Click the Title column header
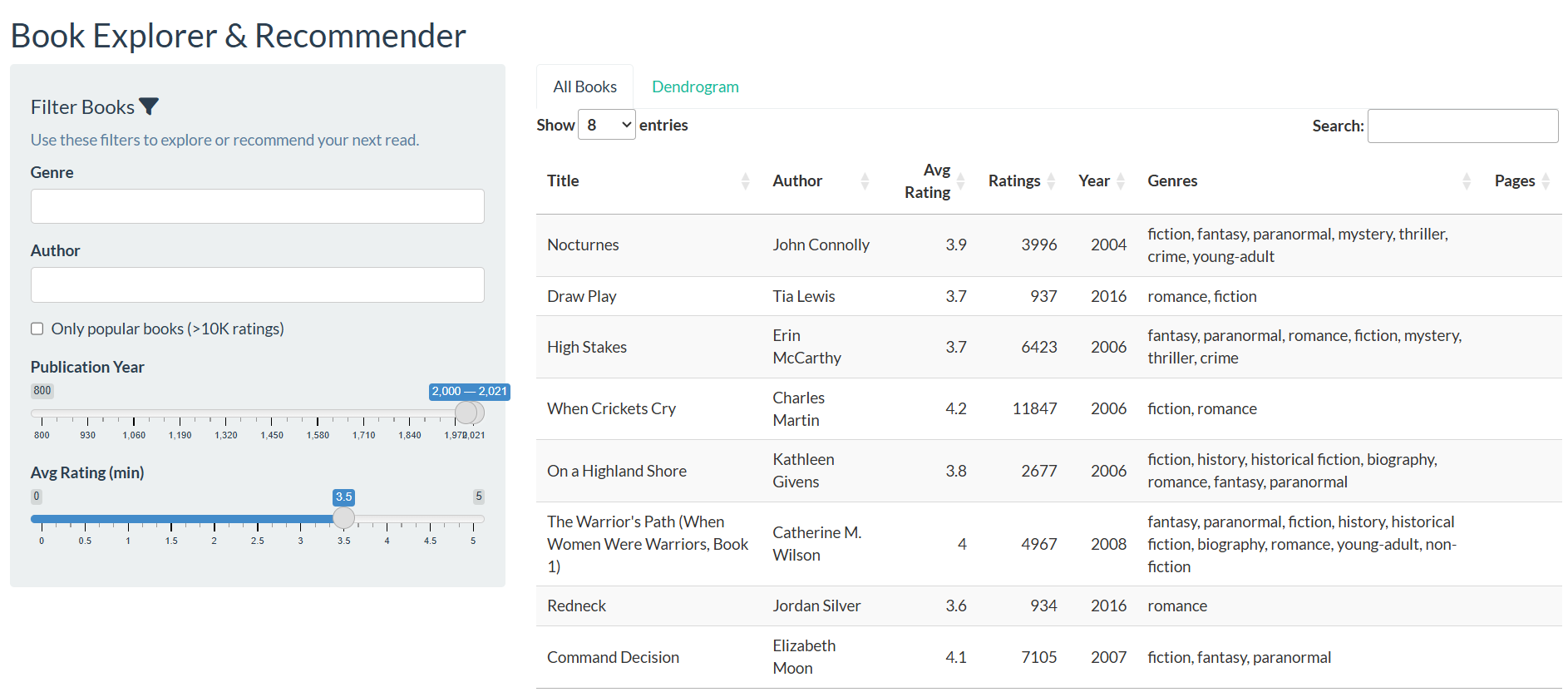This screenshot has width=1568, height=692. tap(563, 180)
